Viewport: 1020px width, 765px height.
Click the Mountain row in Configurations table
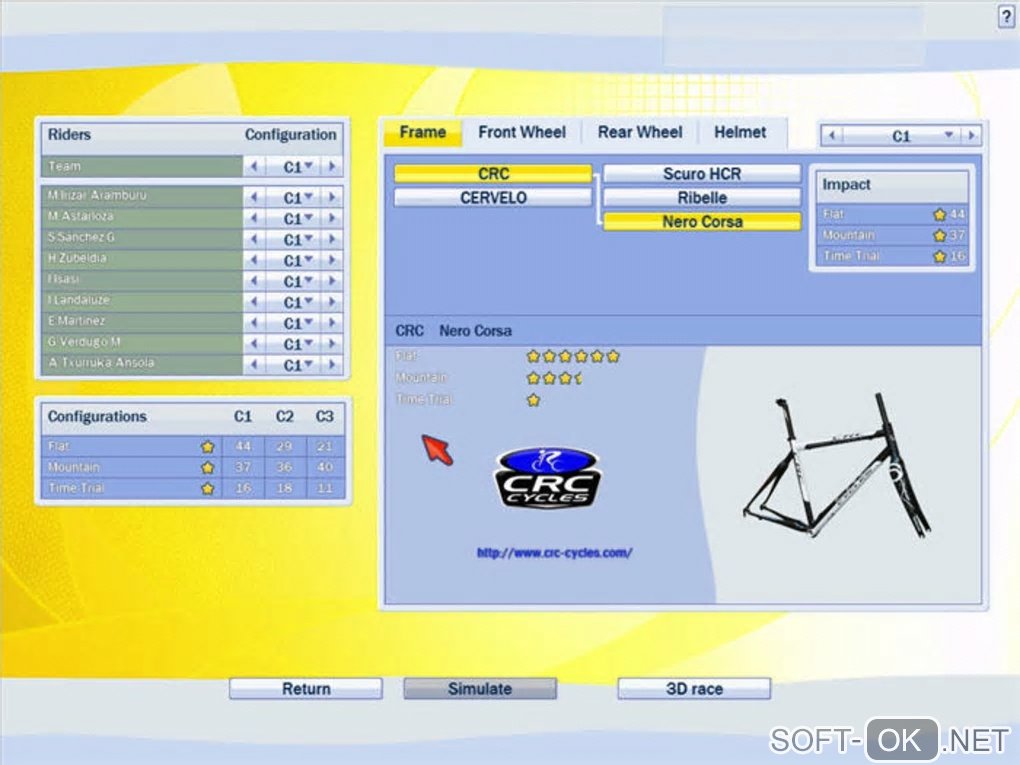point(193,467)
